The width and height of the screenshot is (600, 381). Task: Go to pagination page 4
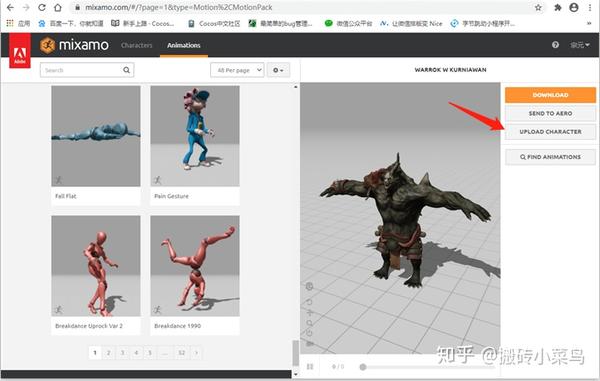pos(136,353)
